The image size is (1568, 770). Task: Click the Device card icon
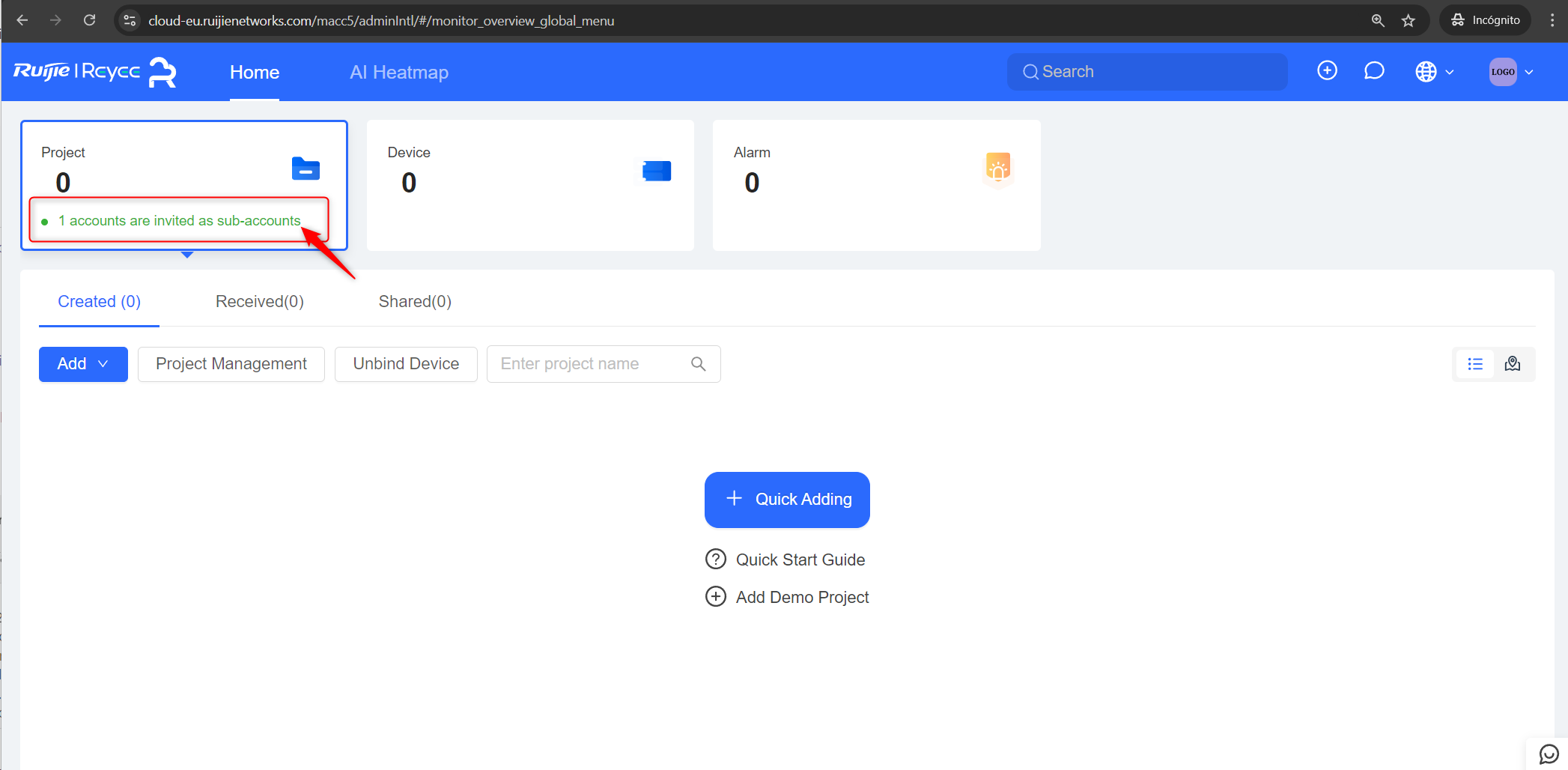pyautogui.click(x=657, y=171)
